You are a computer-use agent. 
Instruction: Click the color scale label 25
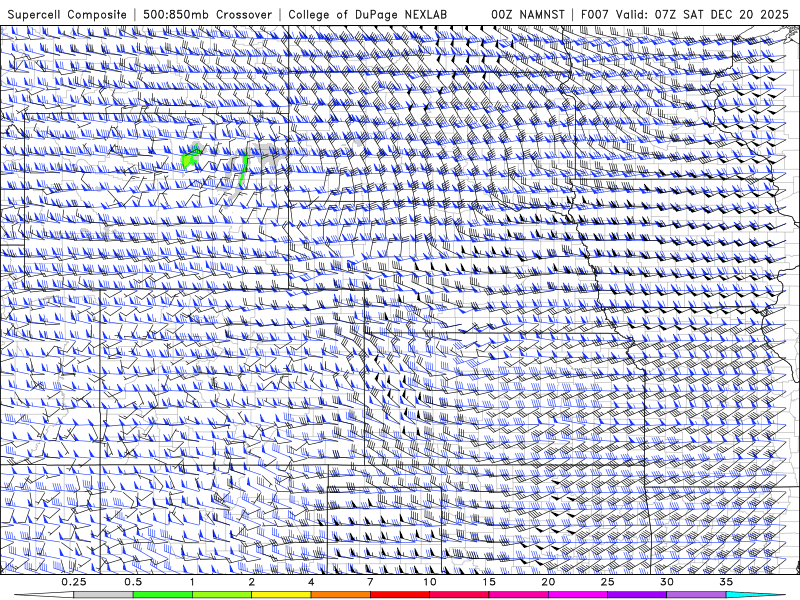[607, 582]
